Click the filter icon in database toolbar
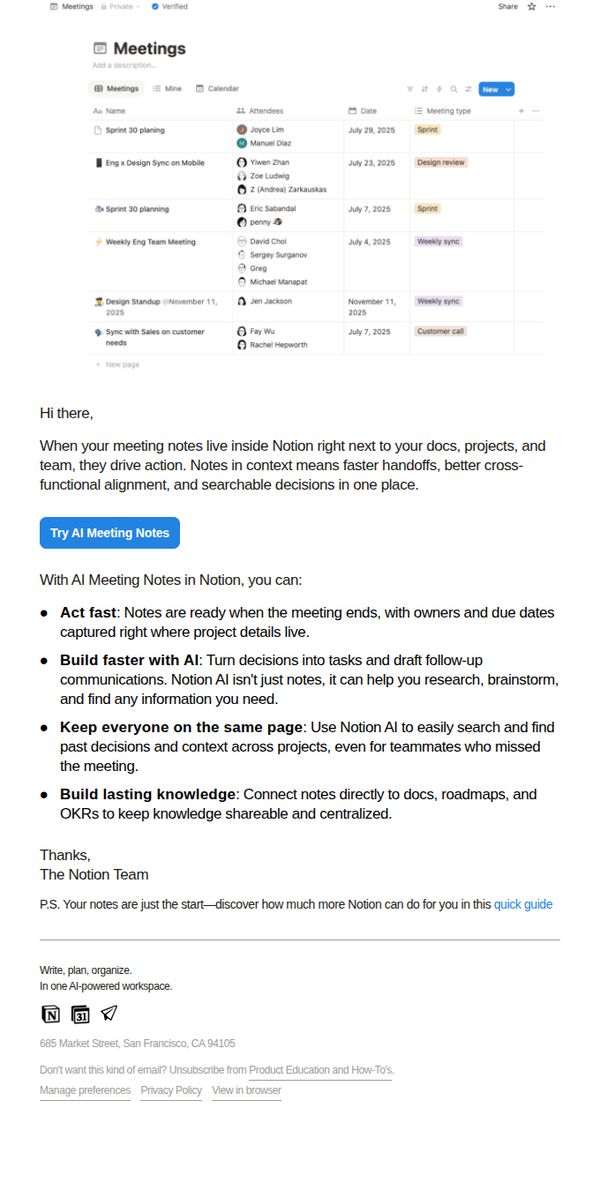600x1198 pixels. pos(410,89)
